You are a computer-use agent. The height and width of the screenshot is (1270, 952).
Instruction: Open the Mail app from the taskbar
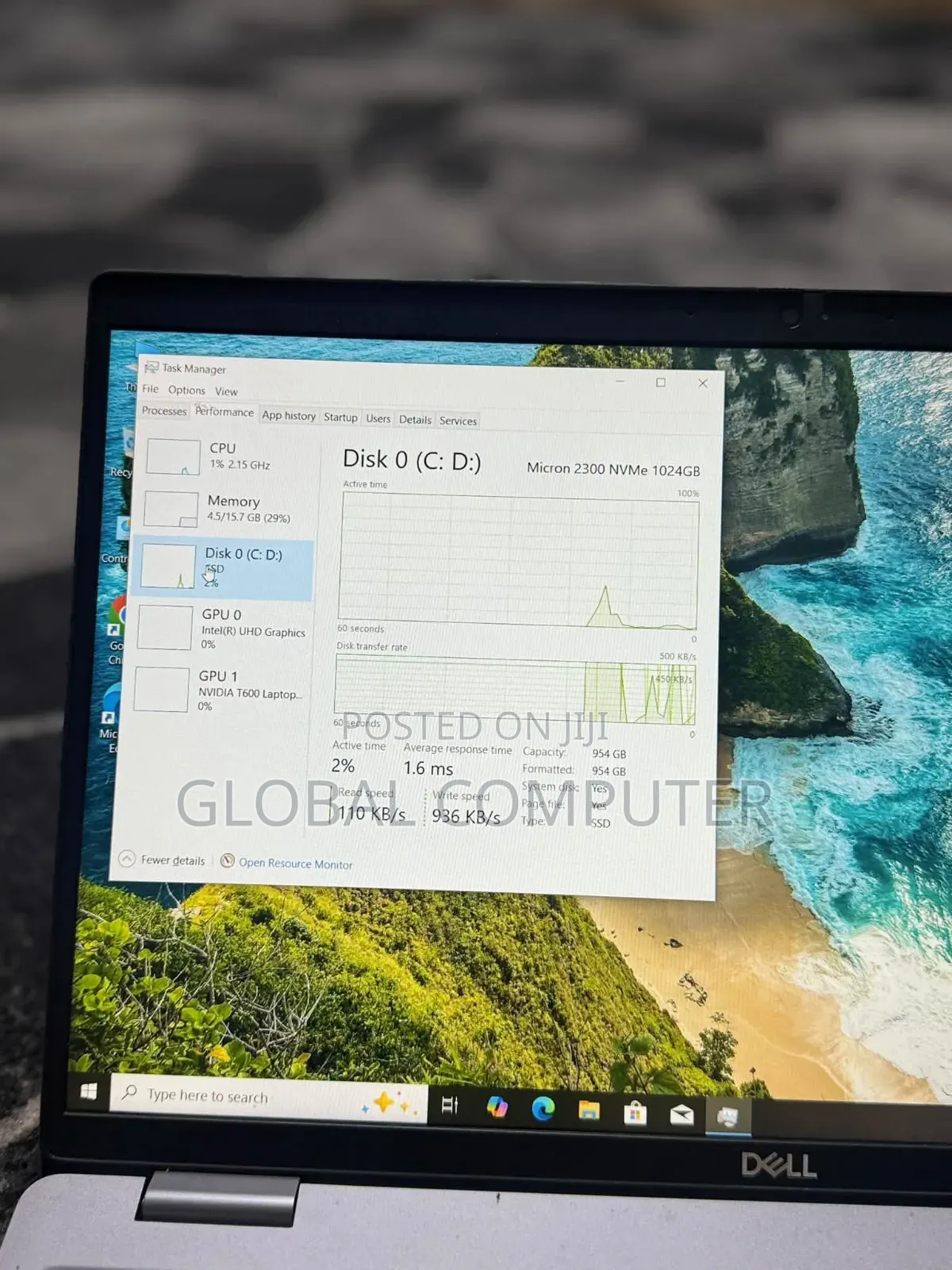pos(681,1115)
